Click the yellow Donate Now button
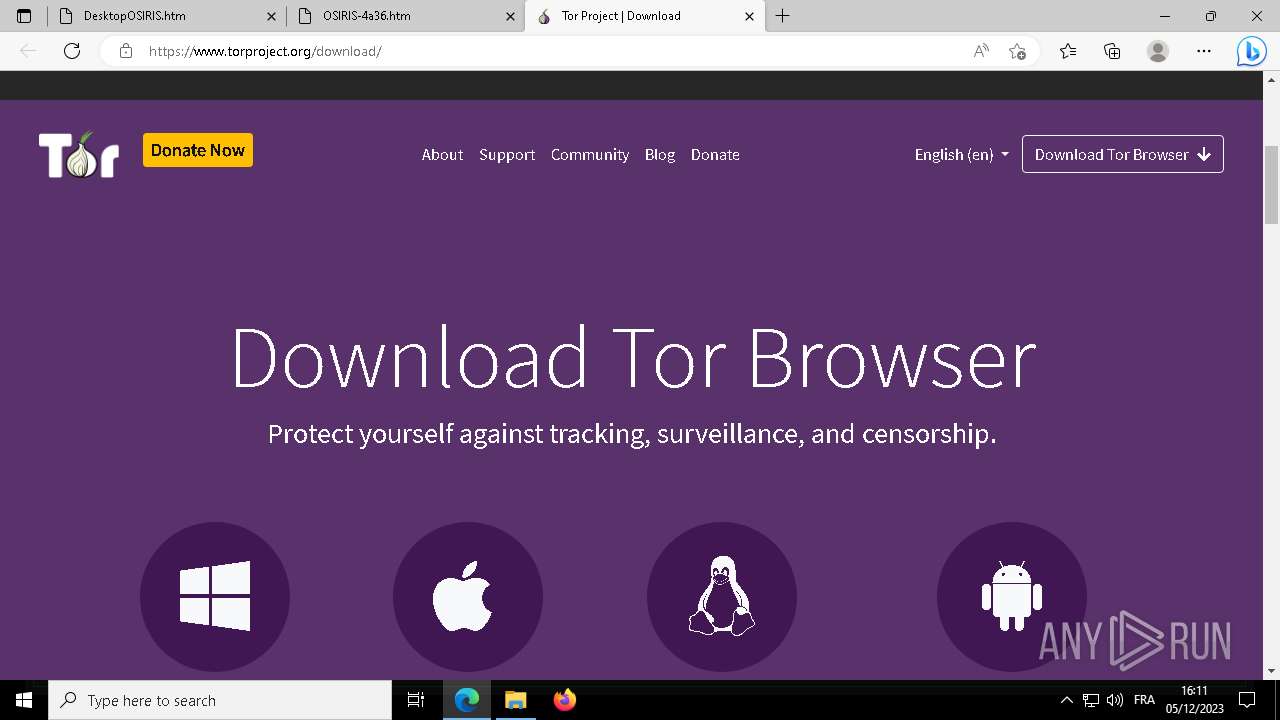 198,150
